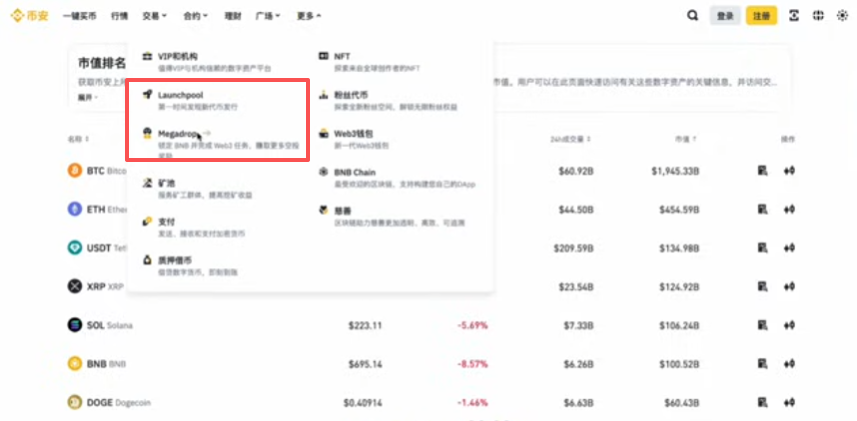Click the BNB Chain menu icon
857x421 pixels.
coord(324,172)
